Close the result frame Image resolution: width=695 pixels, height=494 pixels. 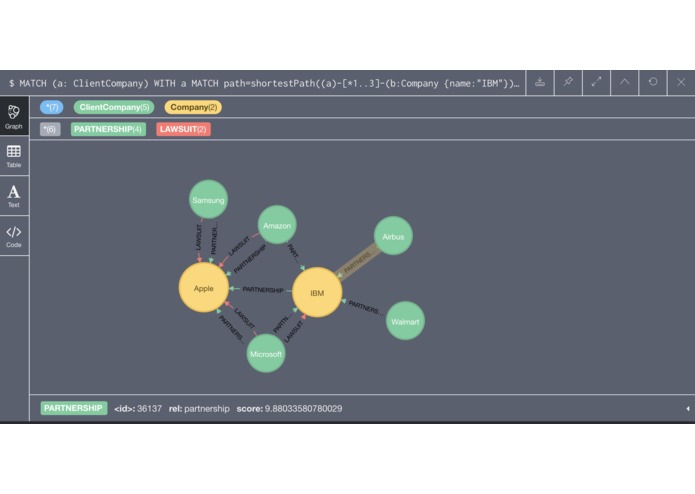point(681,82)
